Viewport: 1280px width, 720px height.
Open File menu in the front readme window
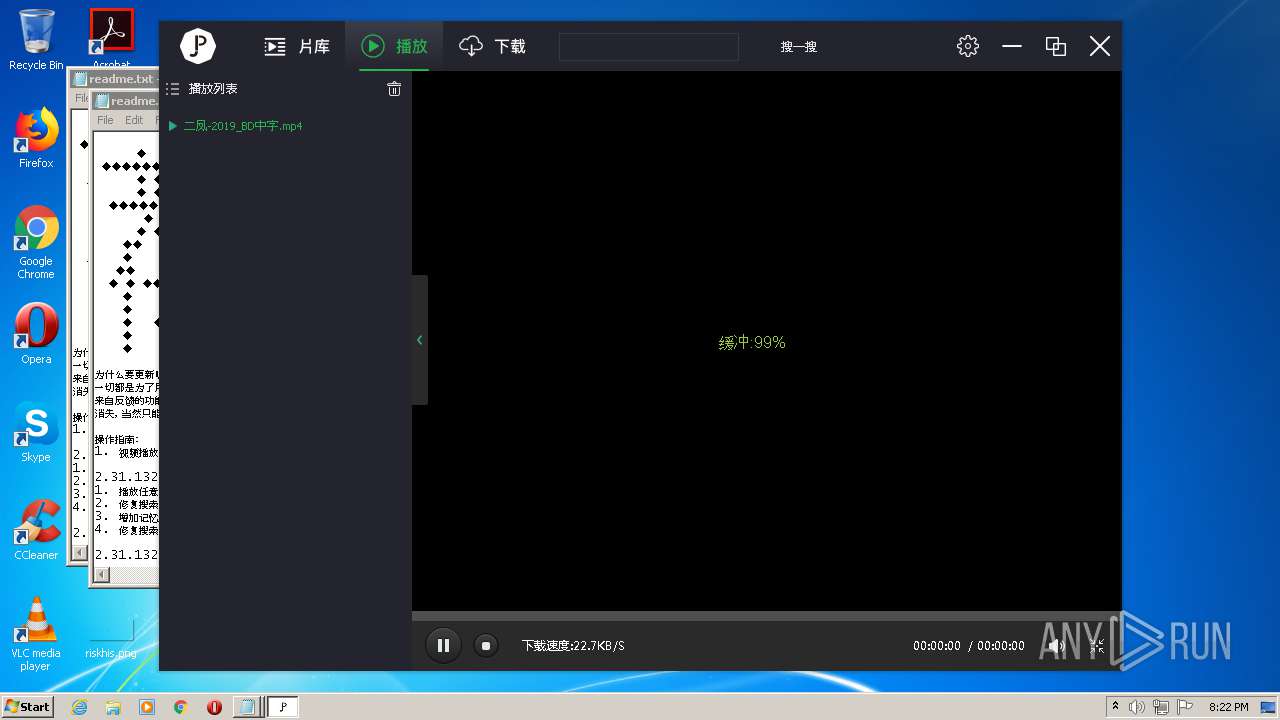105,120
